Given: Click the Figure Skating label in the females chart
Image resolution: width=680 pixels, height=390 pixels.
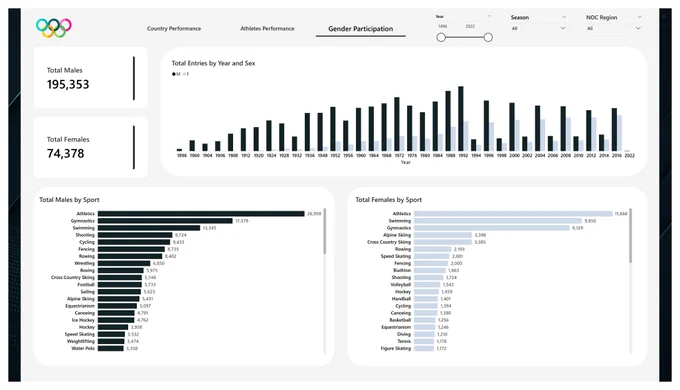Looking at the screenshot, I should (x=396, y=348).
